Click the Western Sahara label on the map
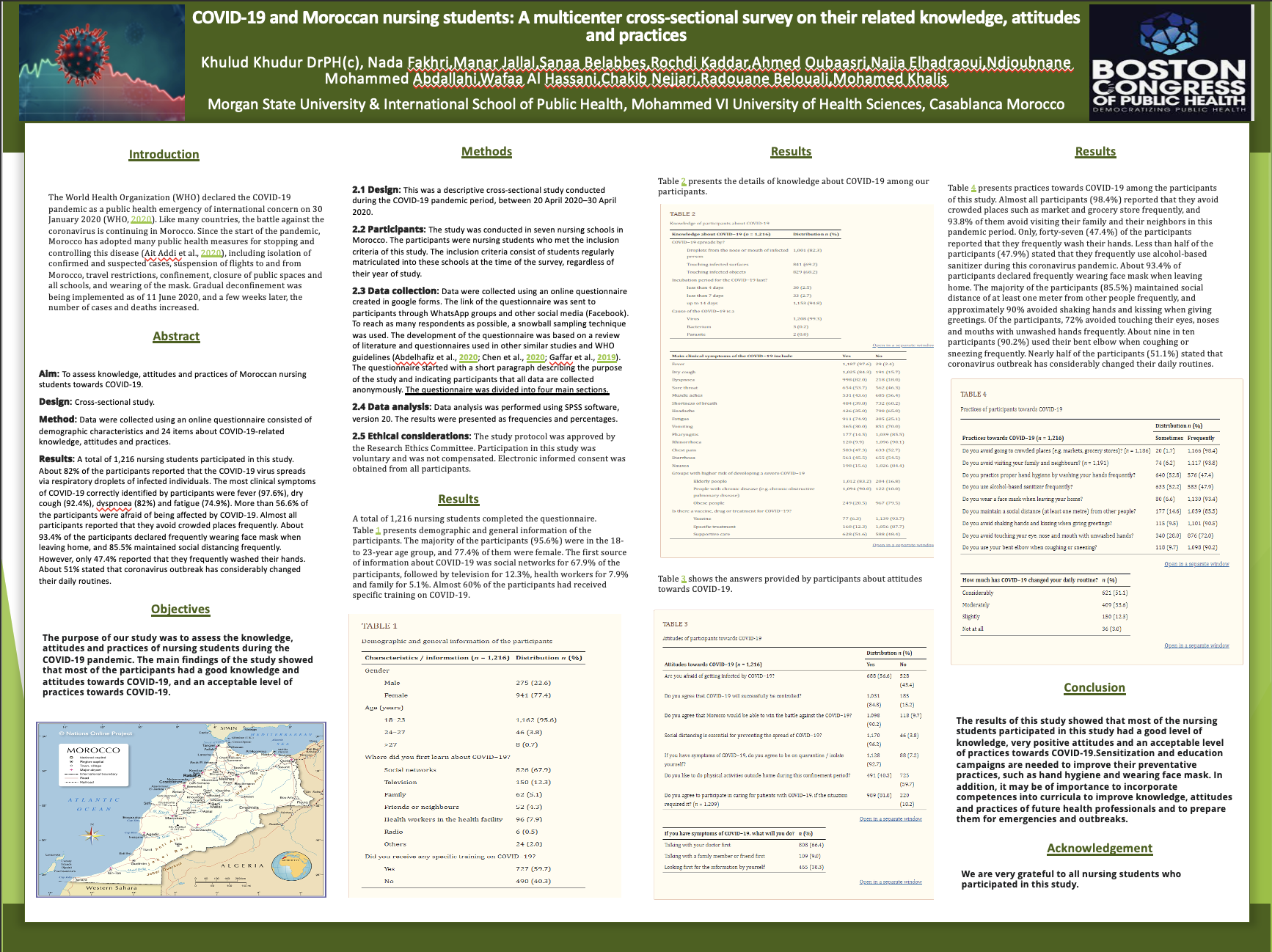The height and width of the screenshot is (952, 1272). (x=112, y=887)
